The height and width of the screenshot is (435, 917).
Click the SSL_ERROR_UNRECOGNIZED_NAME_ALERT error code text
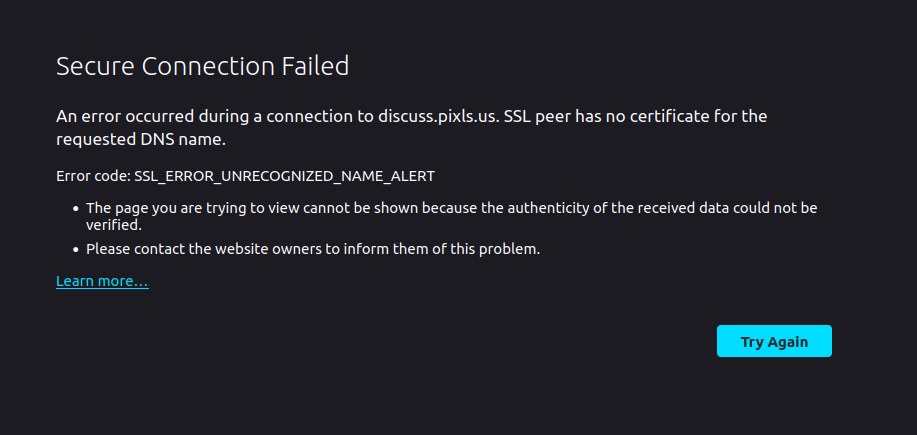[x=284, y=176]
